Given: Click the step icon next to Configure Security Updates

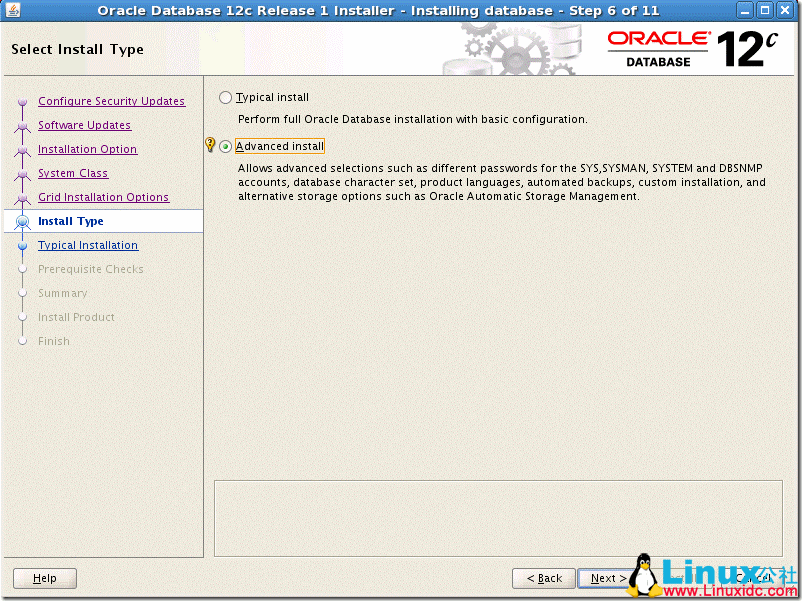Looking at the screenshot, I should click(x=22, y=101).
